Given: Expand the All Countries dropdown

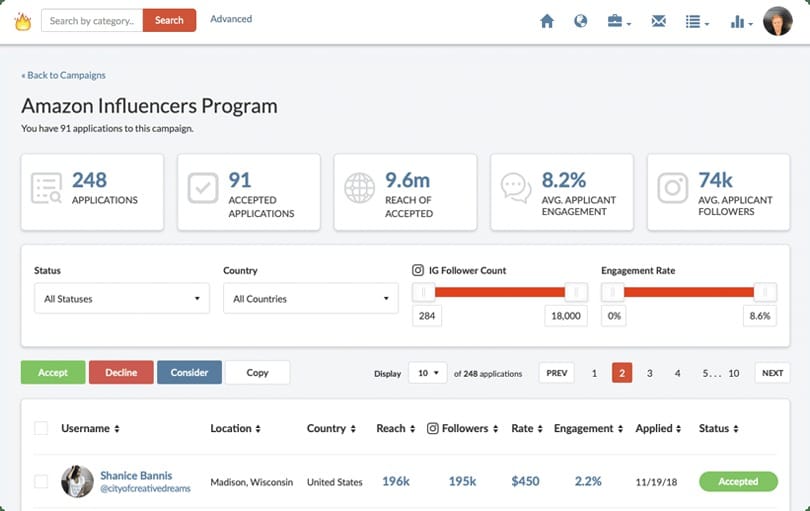Looking at the screenshot, I should [x=310, y=299].
